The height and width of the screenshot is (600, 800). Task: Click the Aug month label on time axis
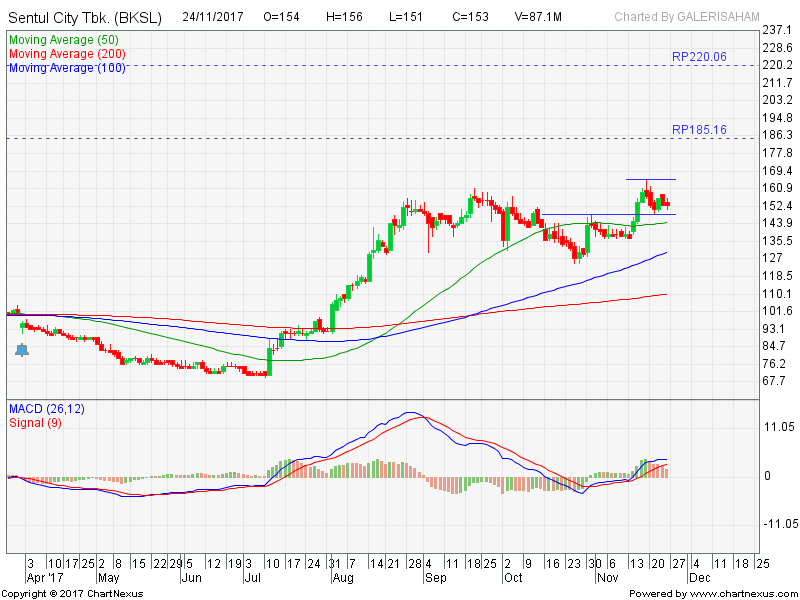point(343,578)
